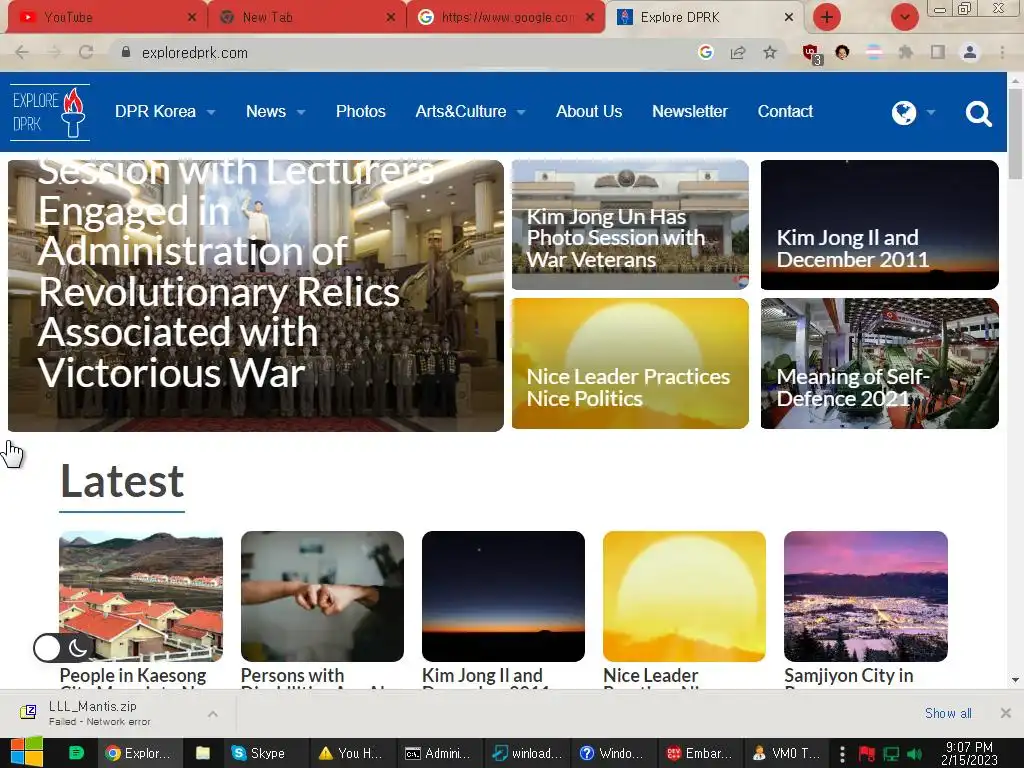Screen dimensions: 1024x768
Task: Click the page vertical scrollbar thumb
Action: 1015,133
